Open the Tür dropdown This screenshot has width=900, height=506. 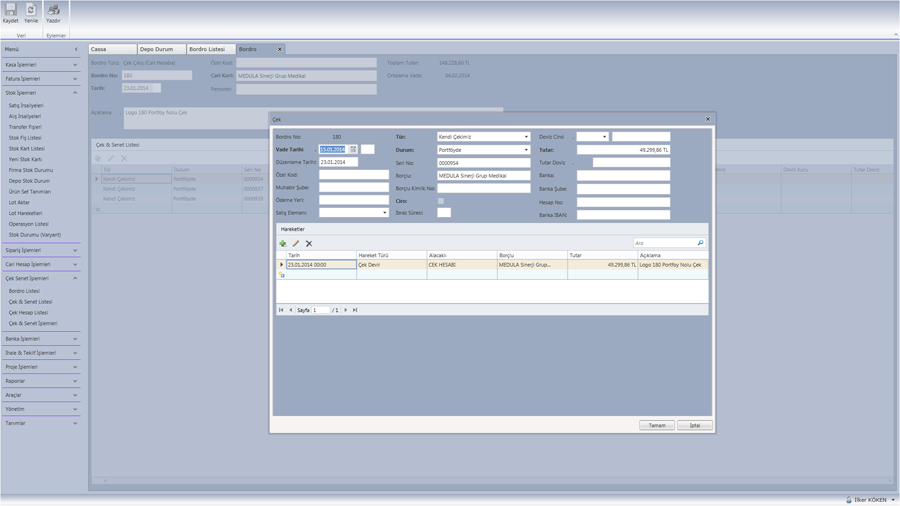[x=526, y=137]
